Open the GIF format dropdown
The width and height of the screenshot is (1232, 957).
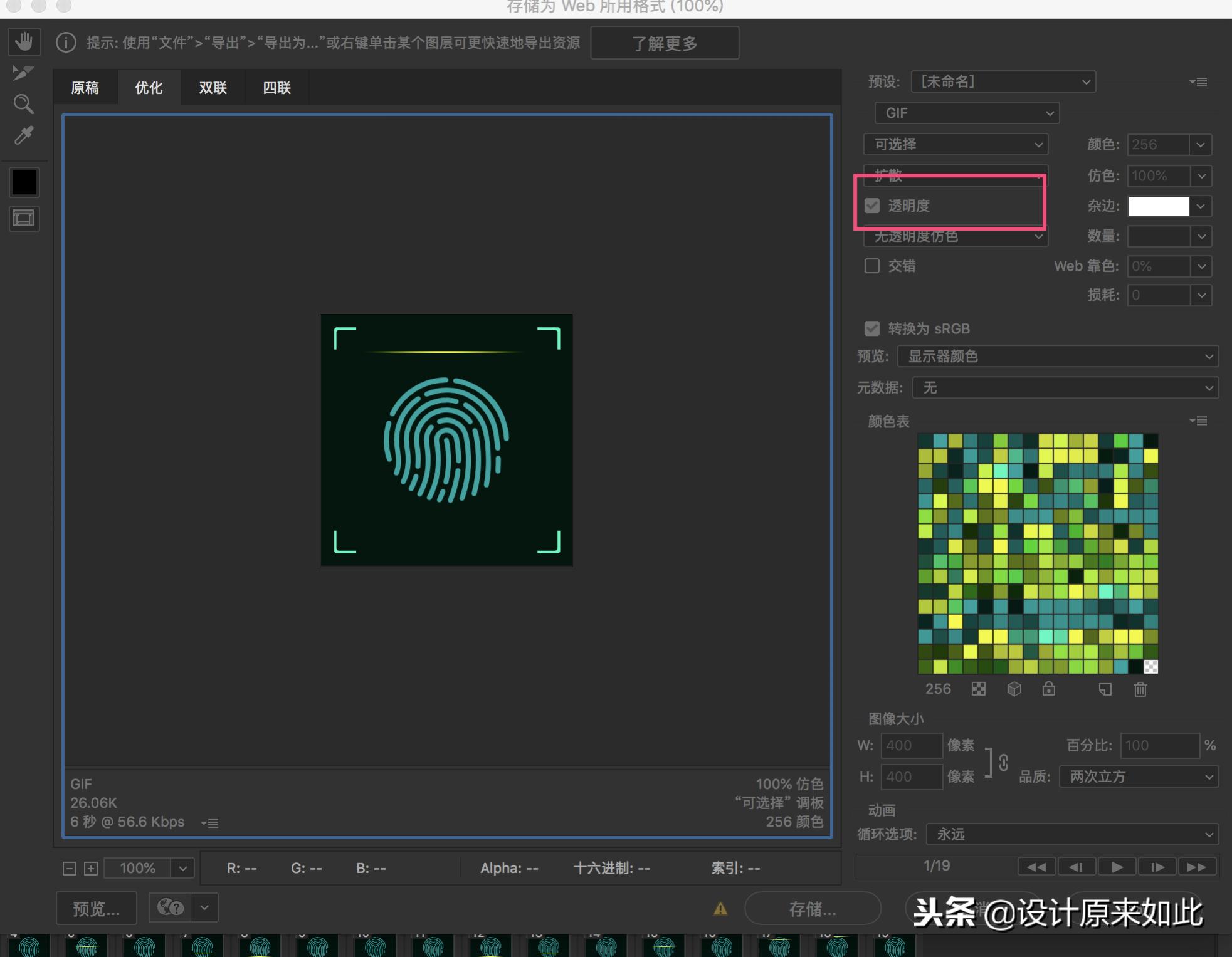[967, 113]
